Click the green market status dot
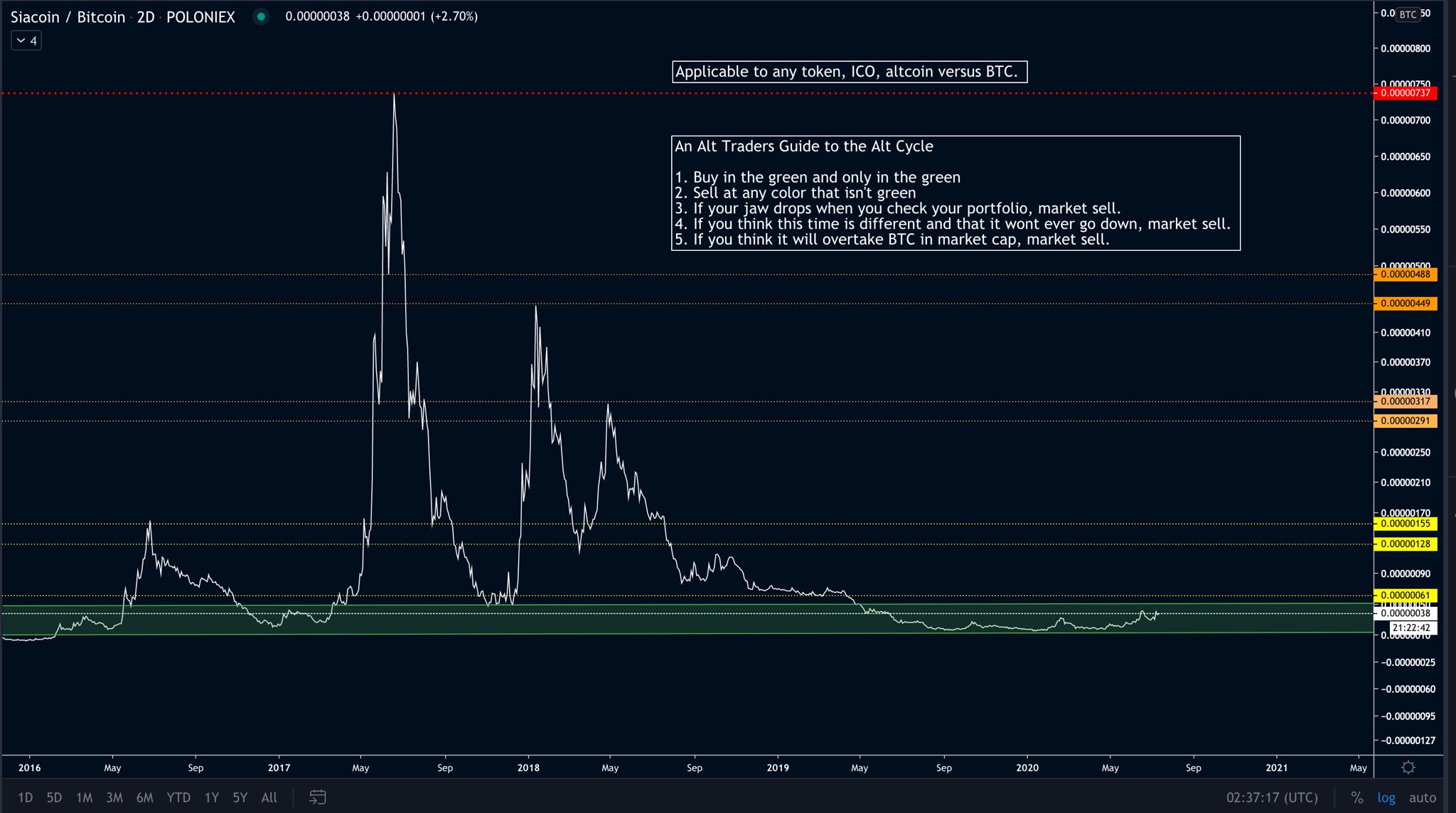The image size is (1456, 813). click(261, 16)
